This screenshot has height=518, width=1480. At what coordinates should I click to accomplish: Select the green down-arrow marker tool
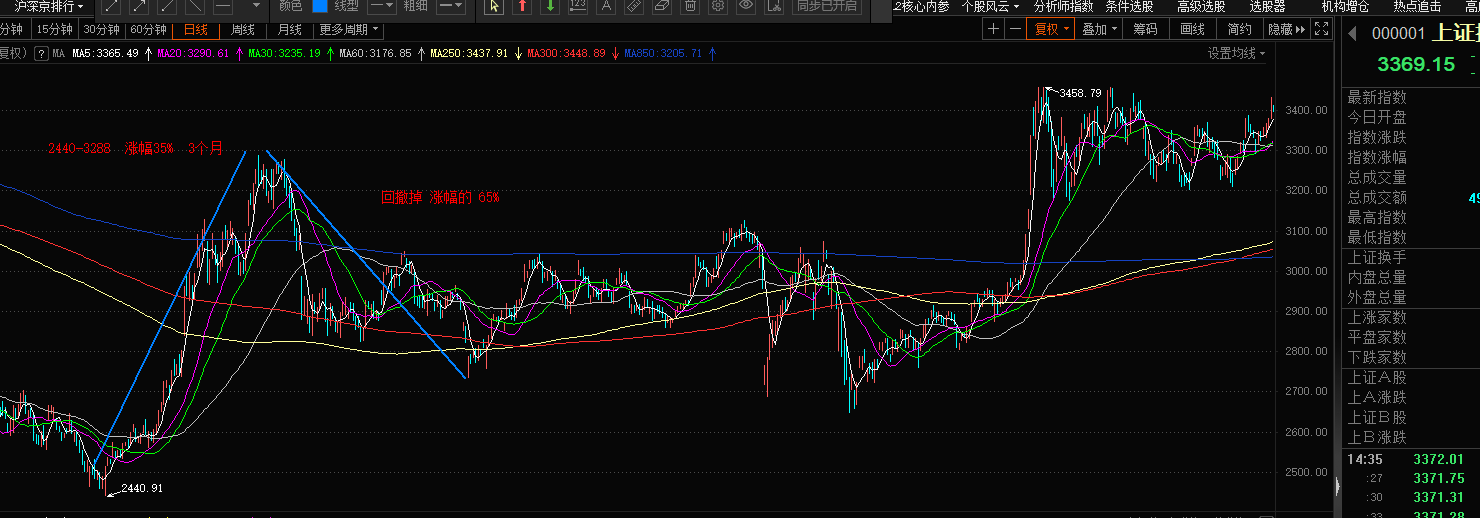(x=550, y=6)
